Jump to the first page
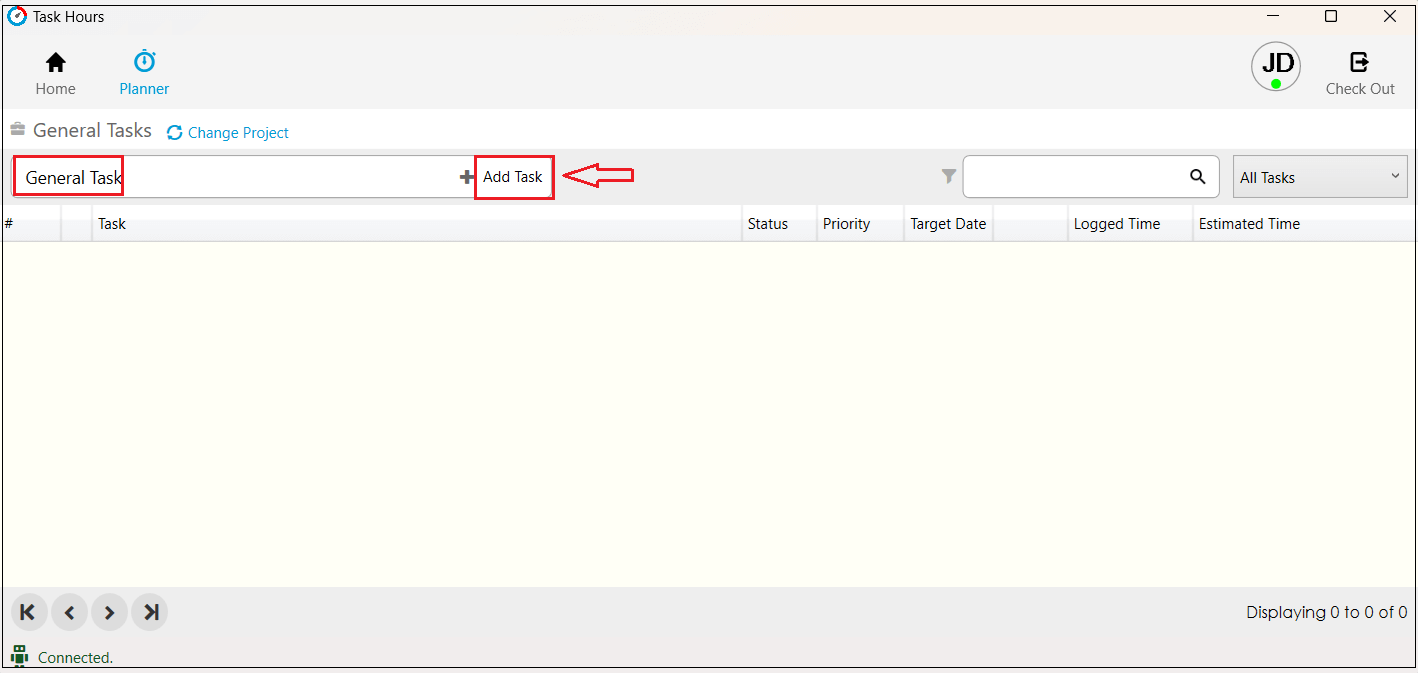Viewport: 1418px width, 673px height. click(28, 612)
